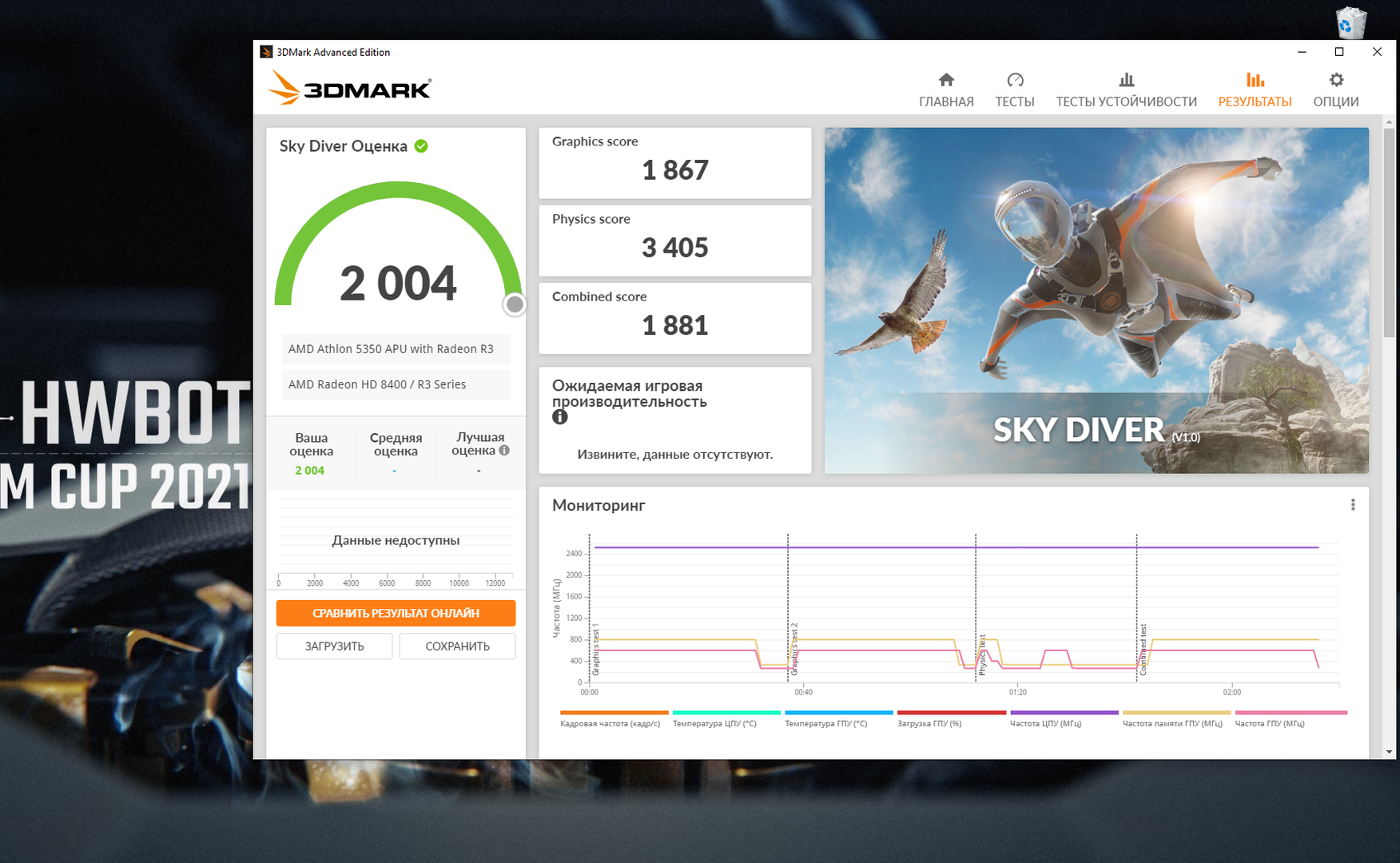Click info icon under Ожидаемая игровая производительность
This screenshot has height=863, width=1400.
pos(560,417)
